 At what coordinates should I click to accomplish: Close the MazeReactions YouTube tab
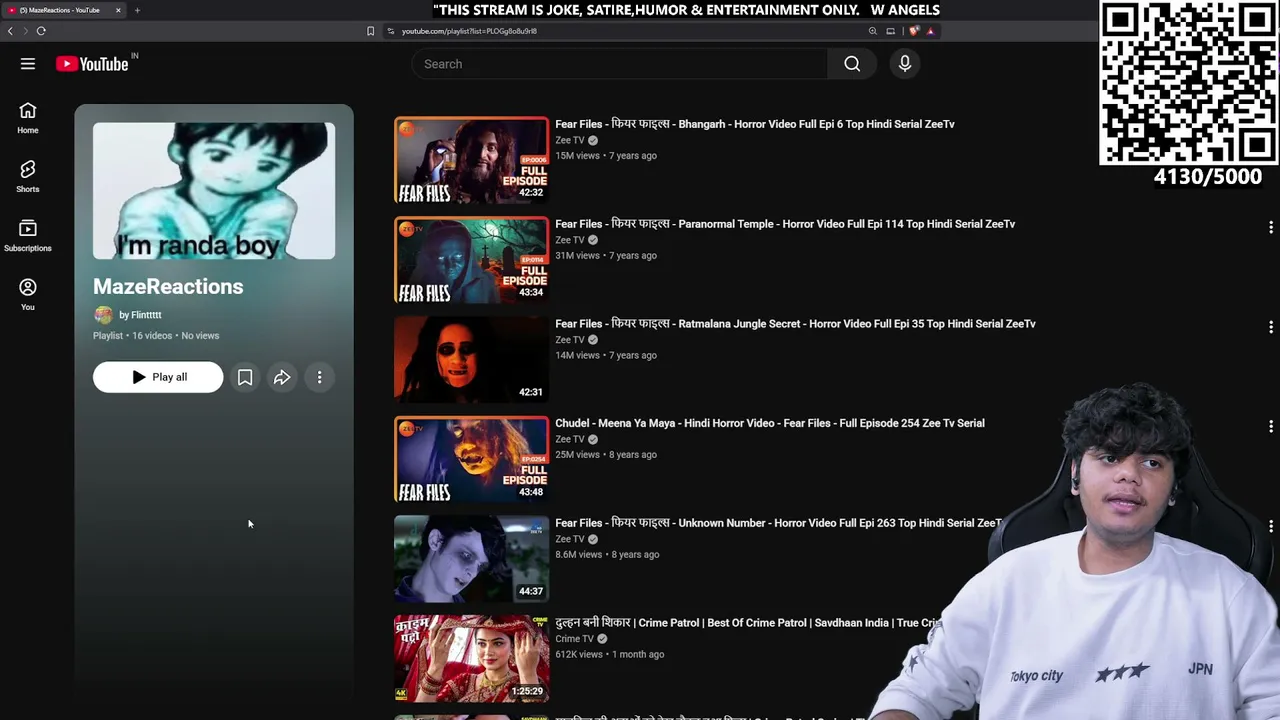point(118,10)
